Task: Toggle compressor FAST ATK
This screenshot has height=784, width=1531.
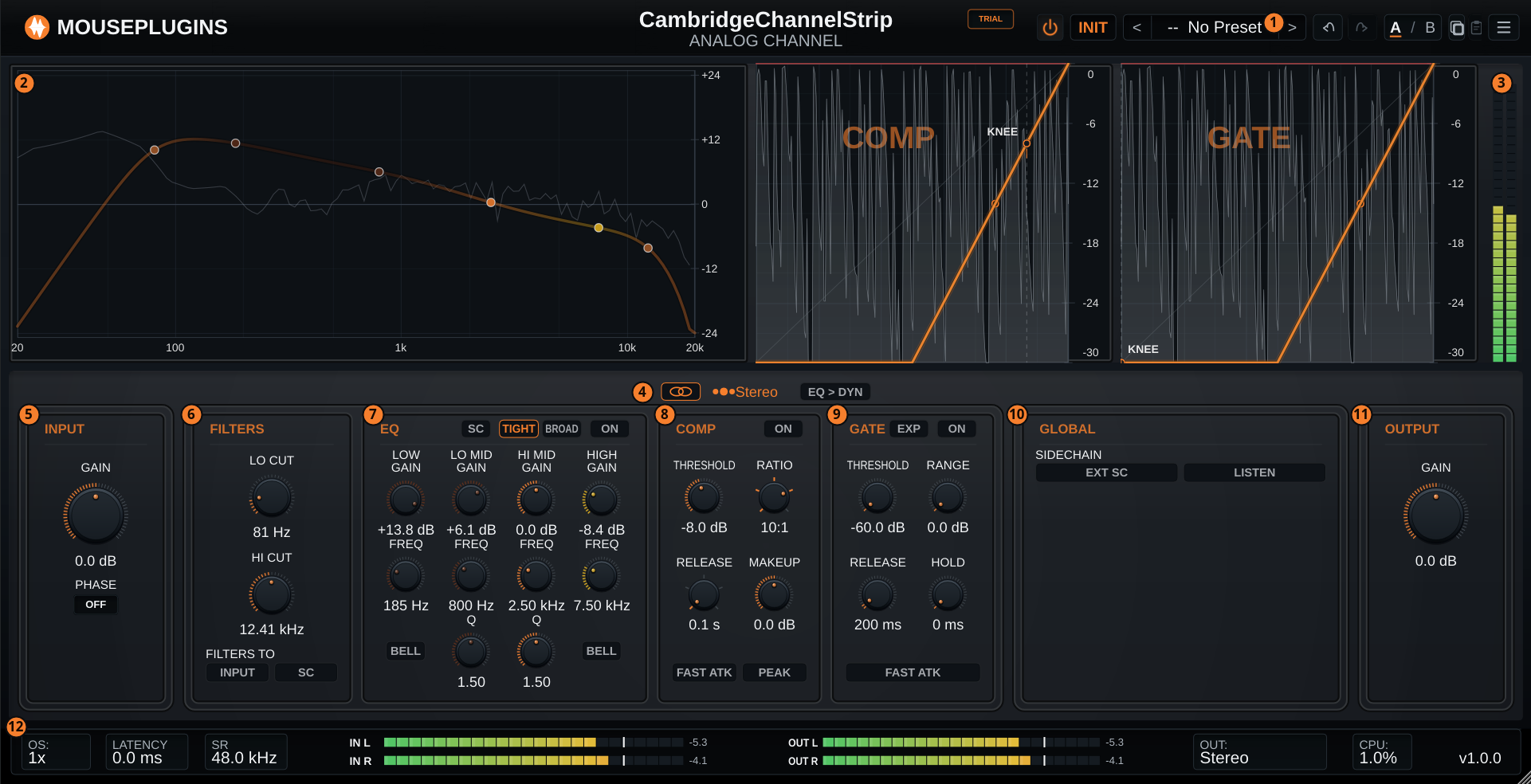Action: [705, 672]
